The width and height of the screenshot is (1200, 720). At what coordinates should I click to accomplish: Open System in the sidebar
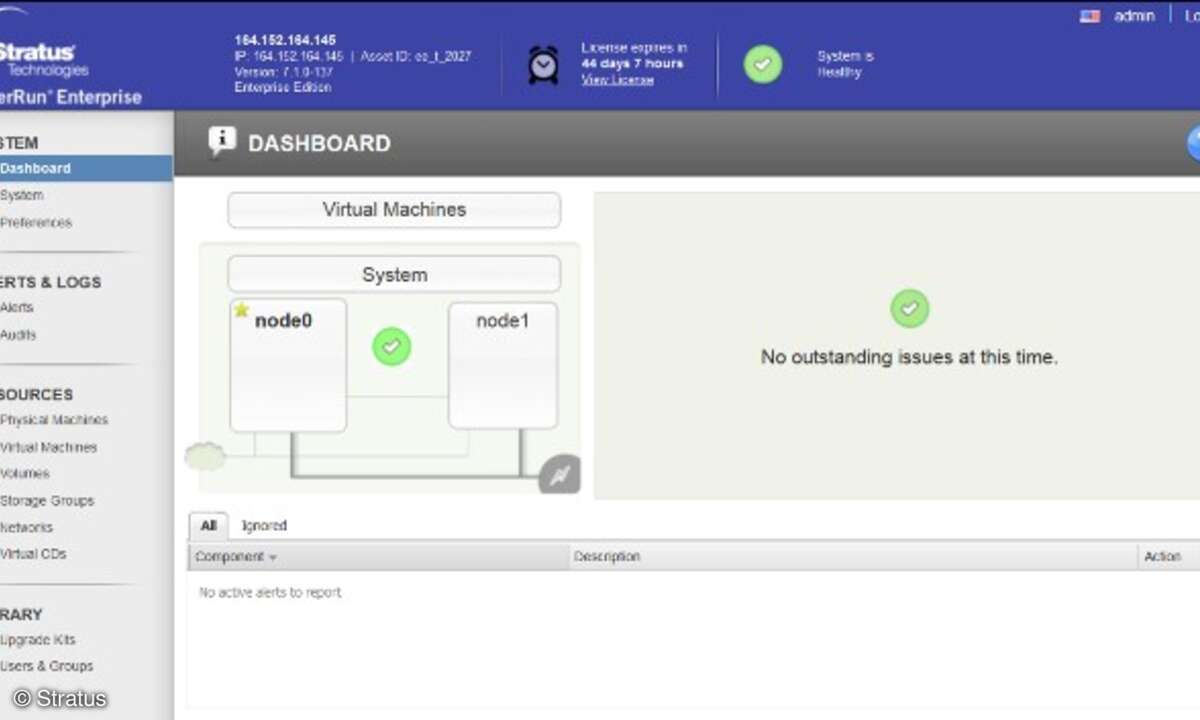tap(22, 195)
